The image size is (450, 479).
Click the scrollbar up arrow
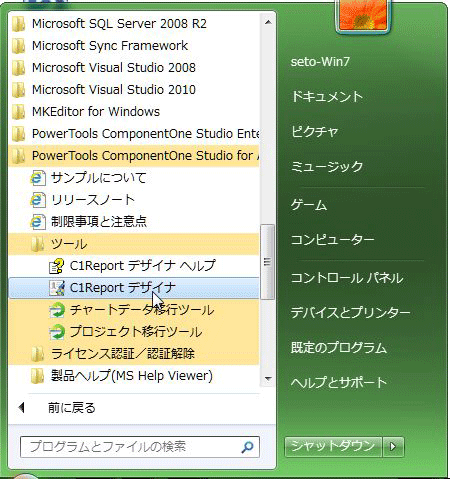tap(268, 22)
